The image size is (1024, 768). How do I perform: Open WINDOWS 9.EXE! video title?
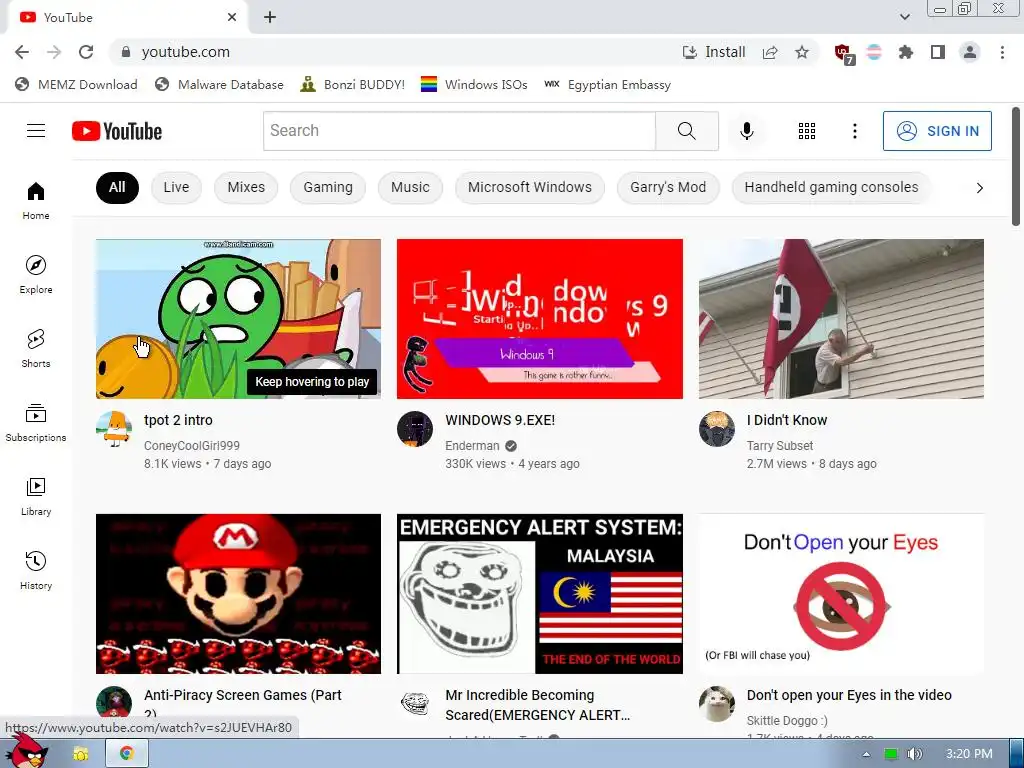[x=500, y=421]
